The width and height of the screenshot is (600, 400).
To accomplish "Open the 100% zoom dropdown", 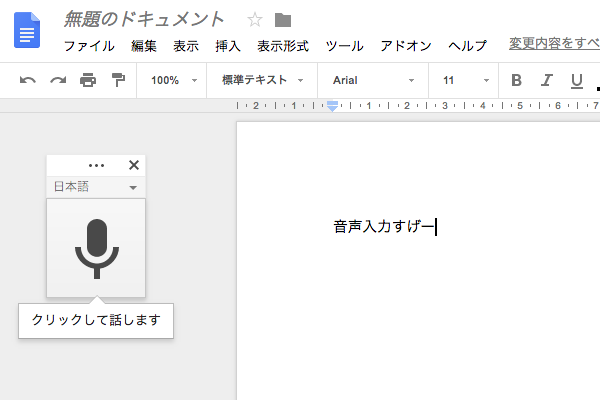I will 174,80.
